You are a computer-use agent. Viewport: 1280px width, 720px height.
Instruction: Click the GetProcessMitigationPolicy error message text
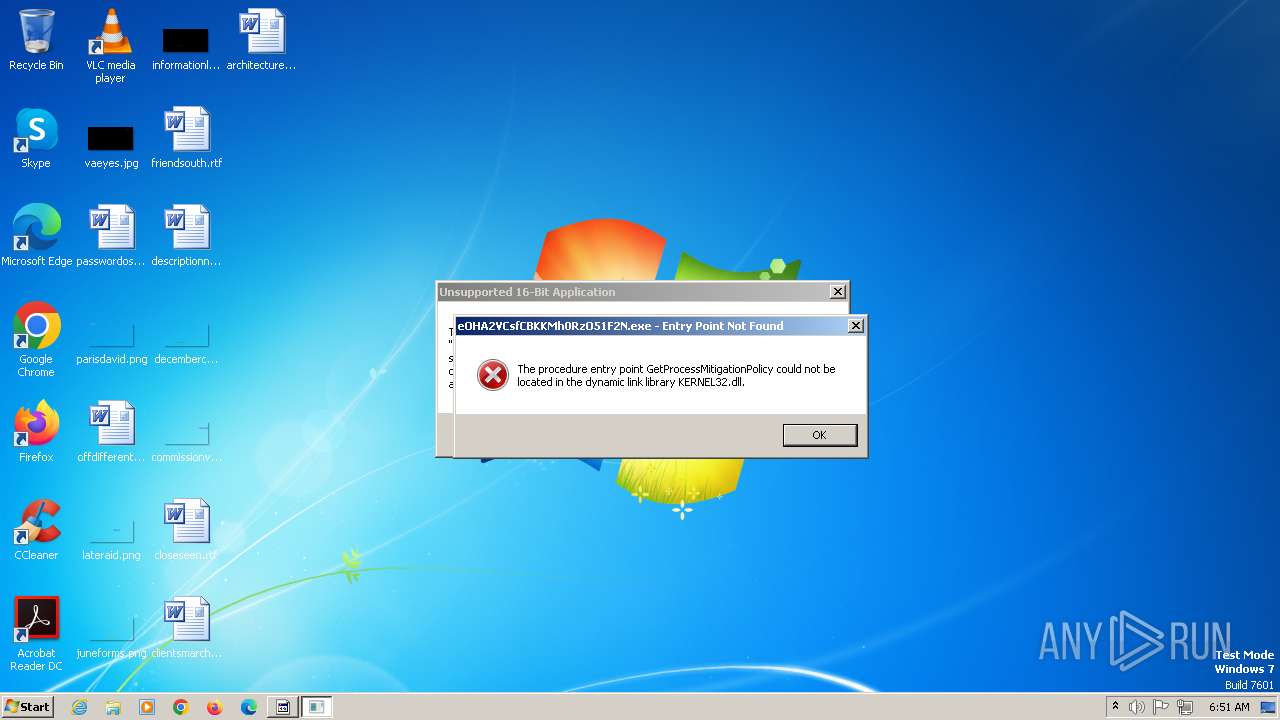(676, 375)
